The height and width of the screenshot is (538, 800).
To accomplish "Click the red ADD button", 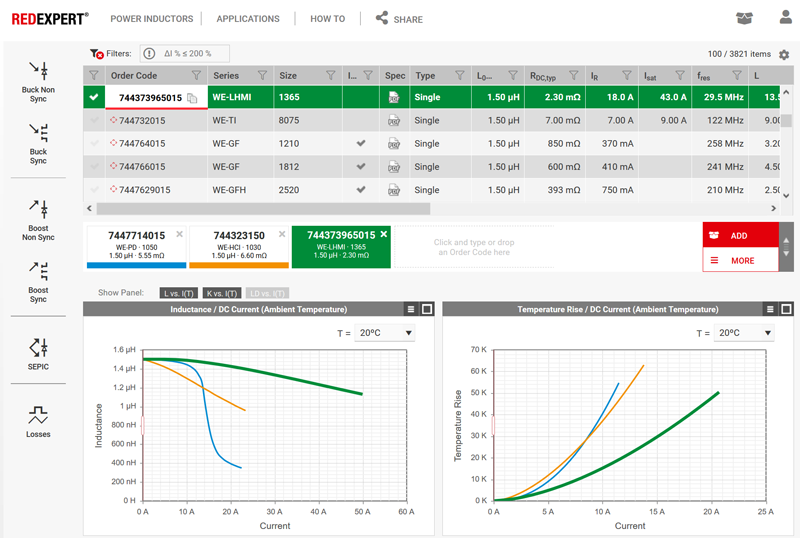I will pyautogui.click(x=740, y=236).
